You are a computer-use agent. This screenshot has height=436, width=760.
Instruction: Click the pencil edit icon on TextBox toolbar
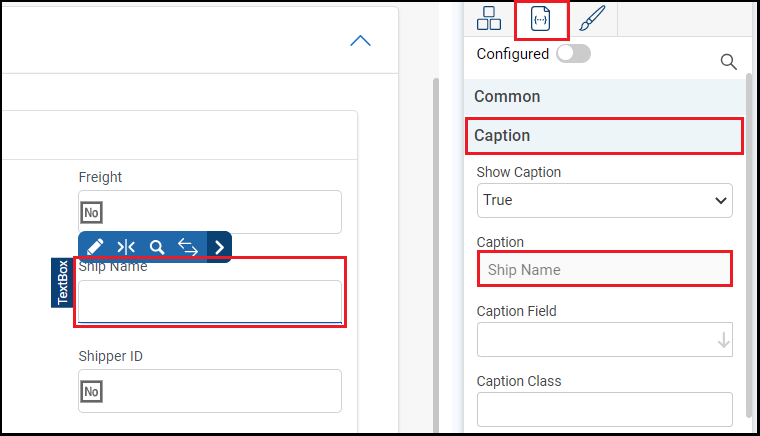[95, 246]
